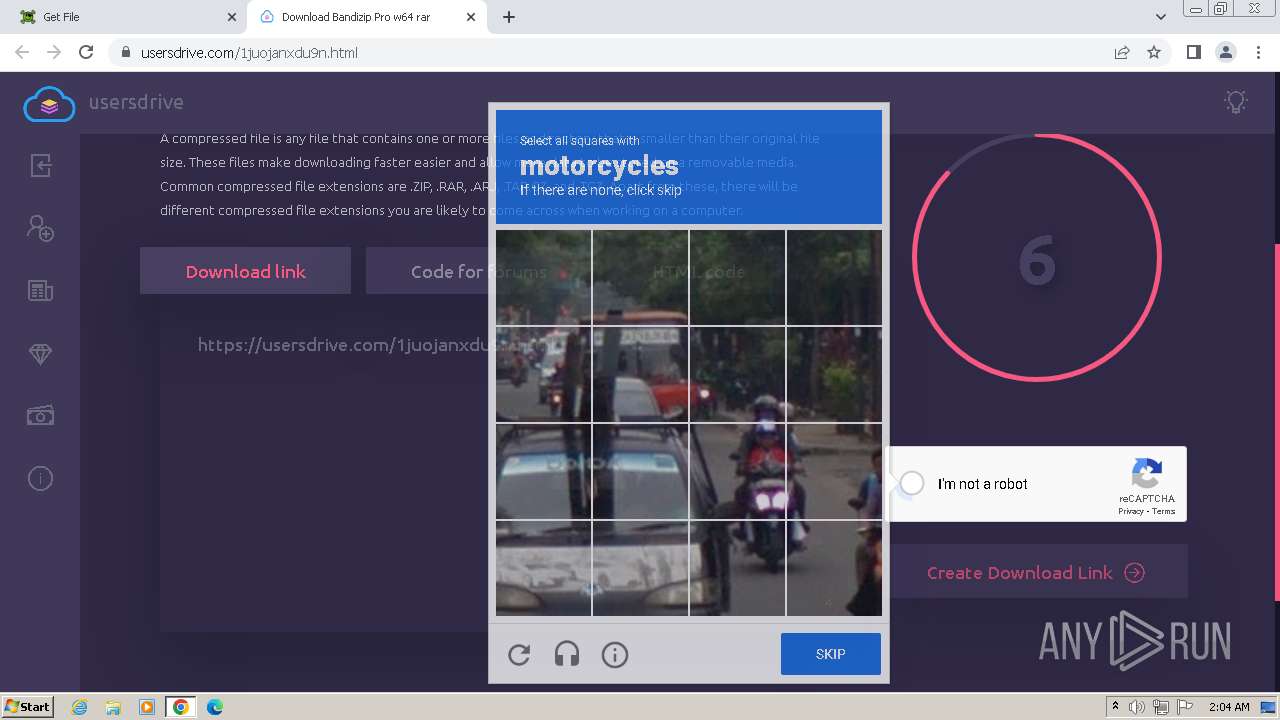This screenshot has height=720, width=1280.
Task: Reload the current page
Action: point(86,52)
